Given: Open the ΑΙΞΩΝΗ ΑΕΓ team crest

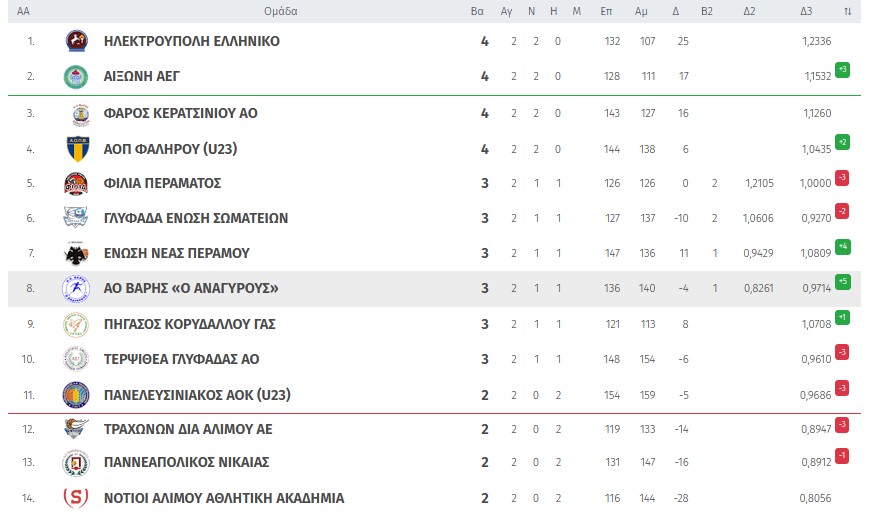Looking at the screenshot, I should point(76,77).
